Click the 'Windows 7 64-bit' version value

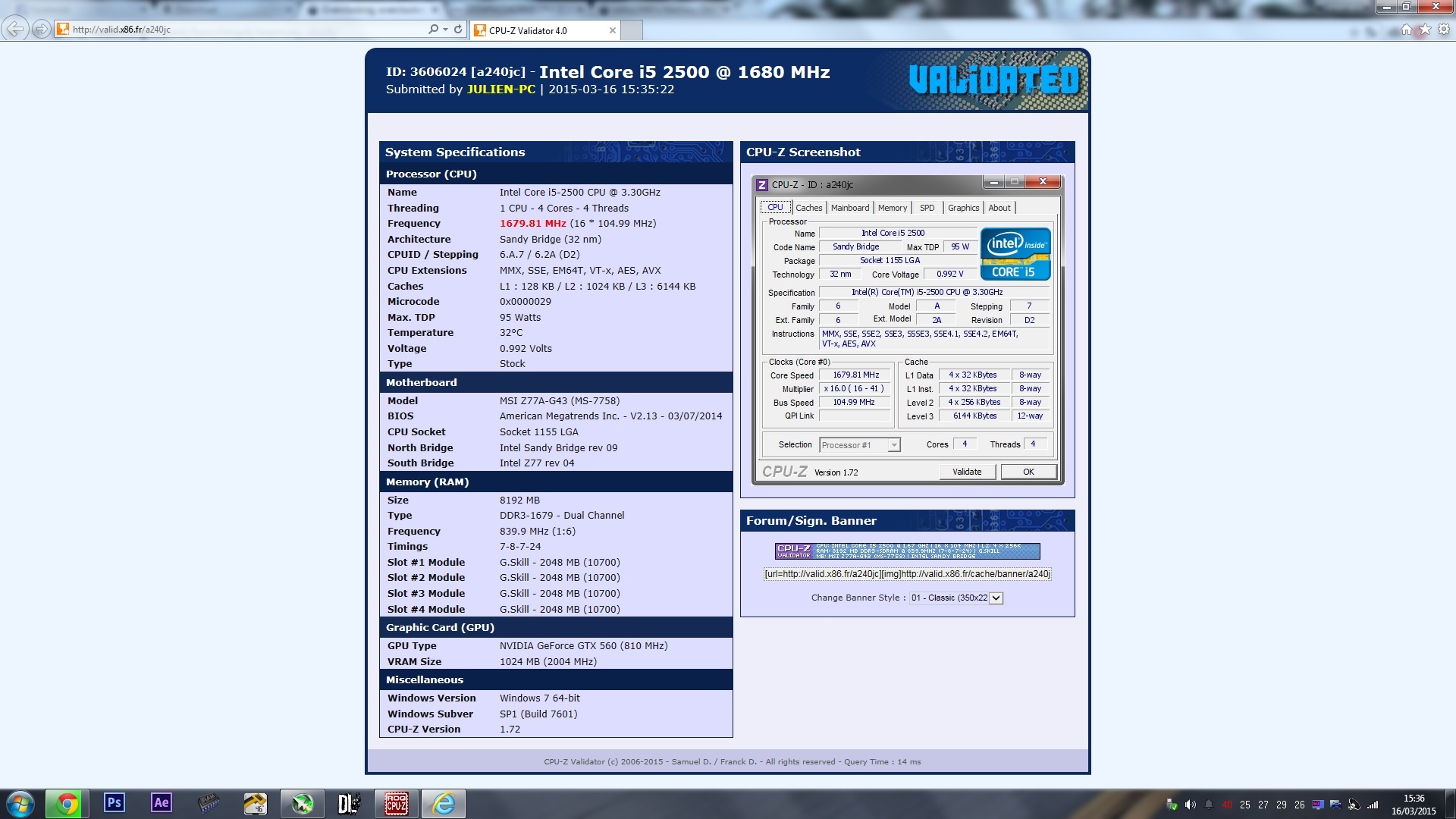pyautogui.click(x=539, y=698)
